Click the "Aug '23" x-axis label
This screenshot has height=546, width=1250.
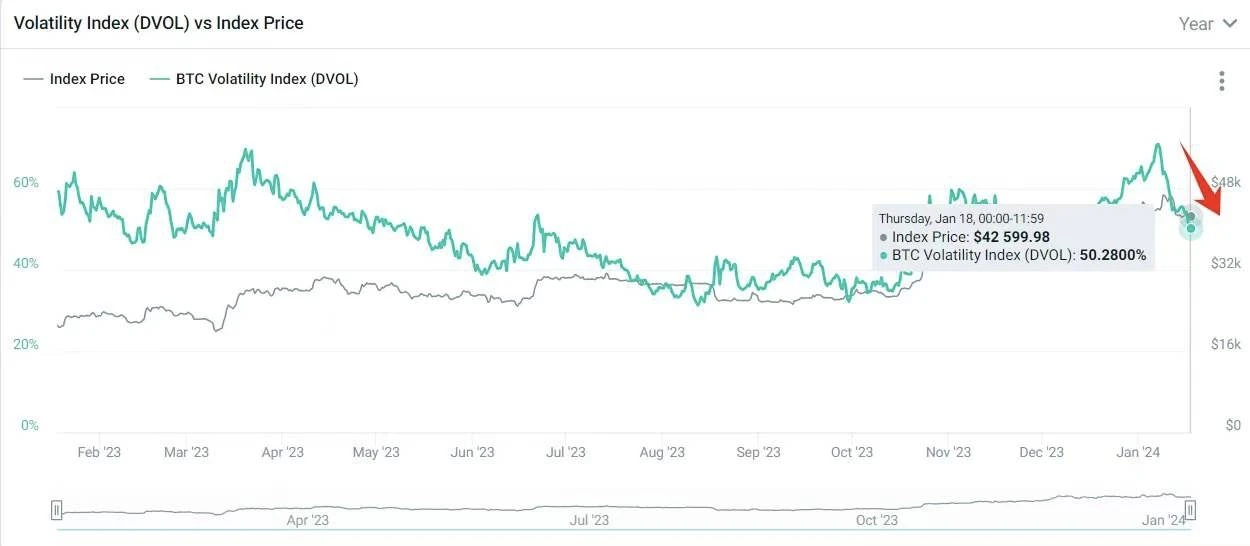[662, 452]
